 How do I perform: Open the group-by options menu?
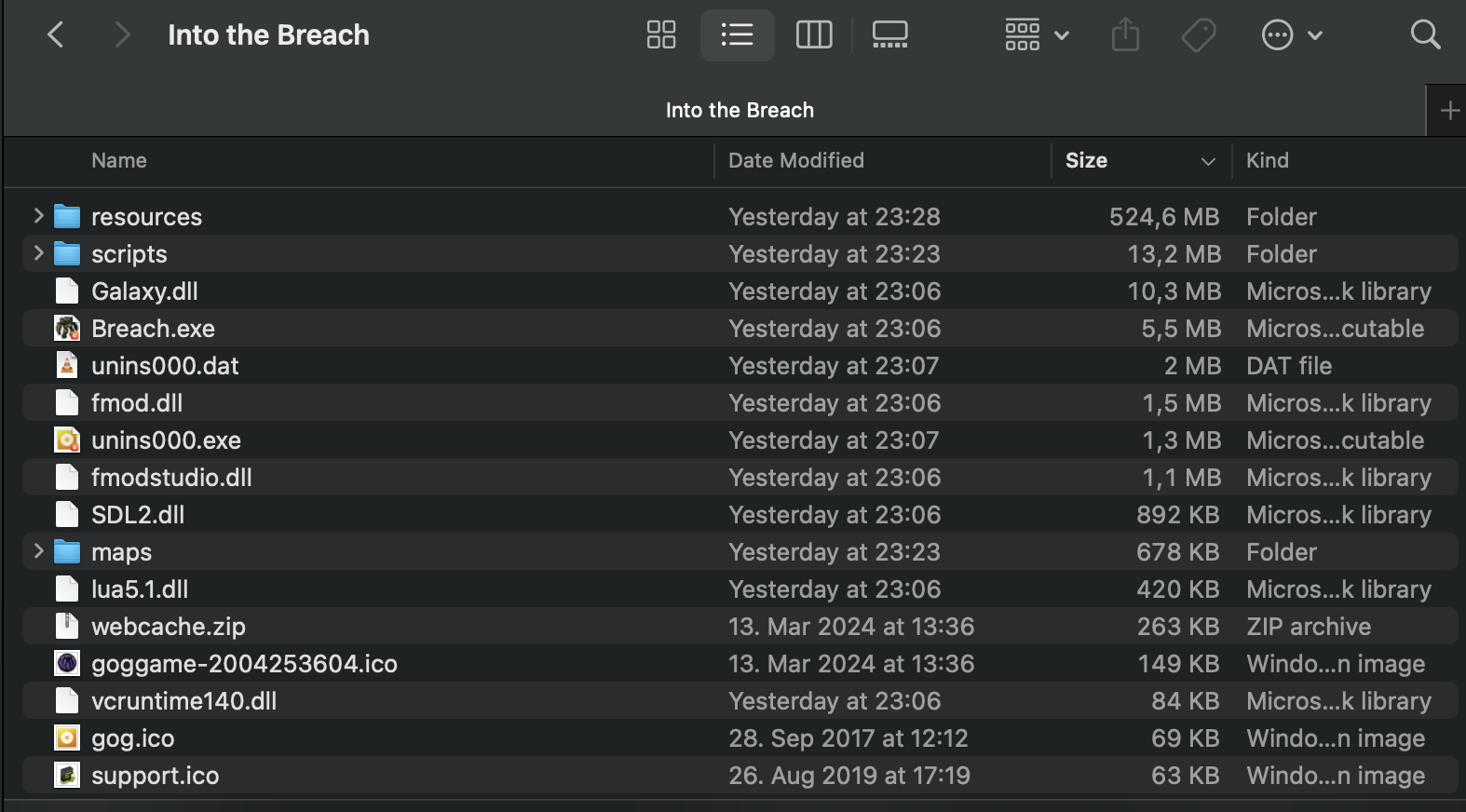(x=1037, y=35)
